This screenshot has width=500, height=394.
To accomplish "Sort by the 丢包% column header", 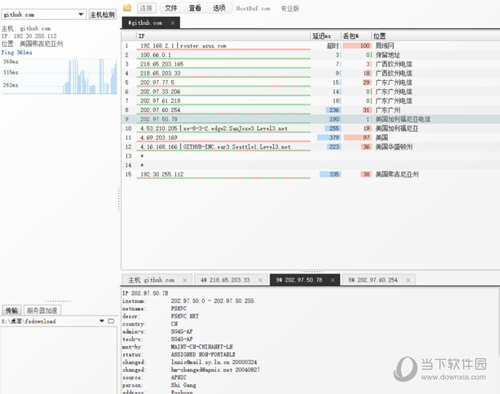I will pyautogui.click(x=356, y=36).
